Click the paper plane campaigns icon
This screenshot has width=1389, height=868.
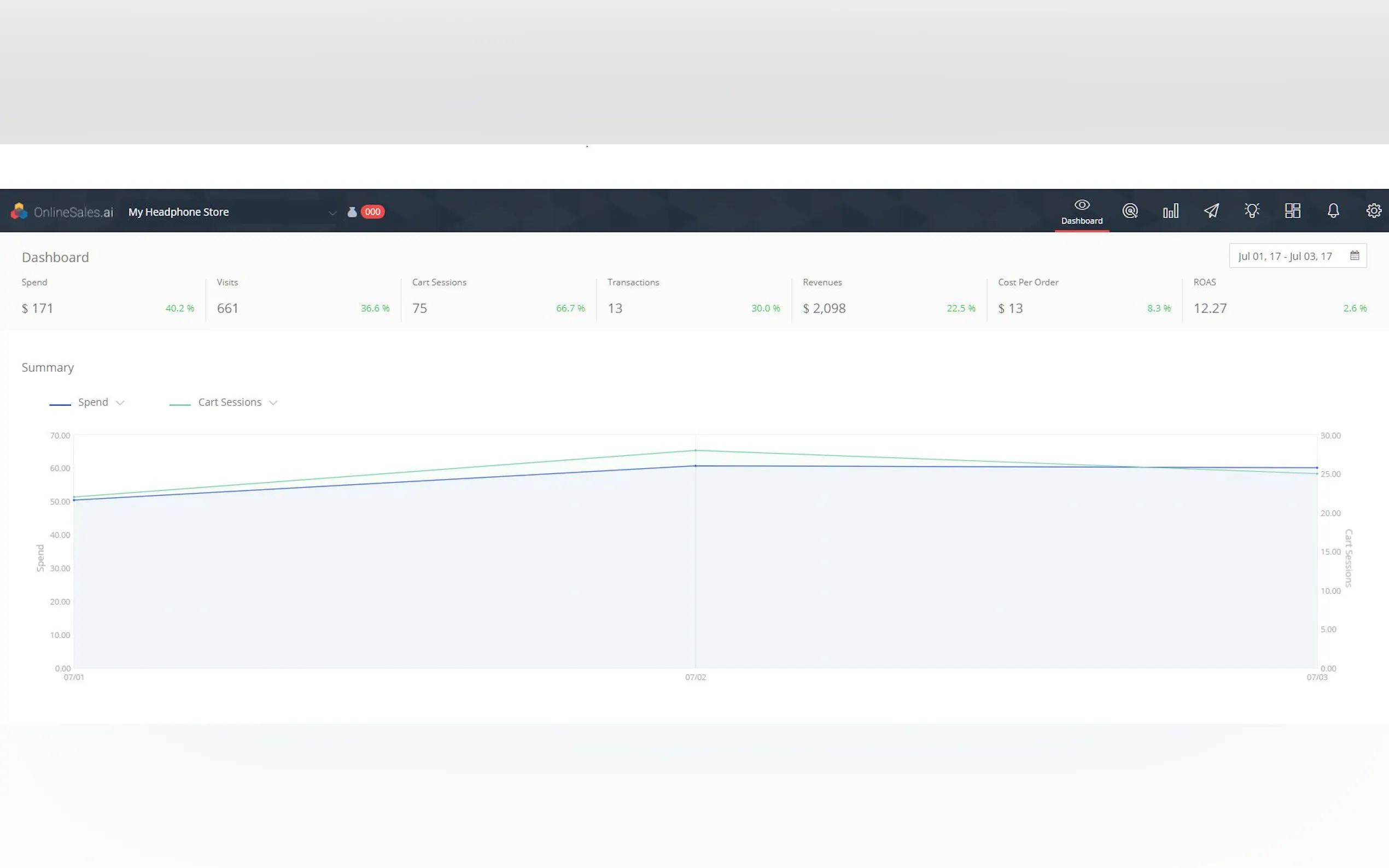pos(1211,211)
